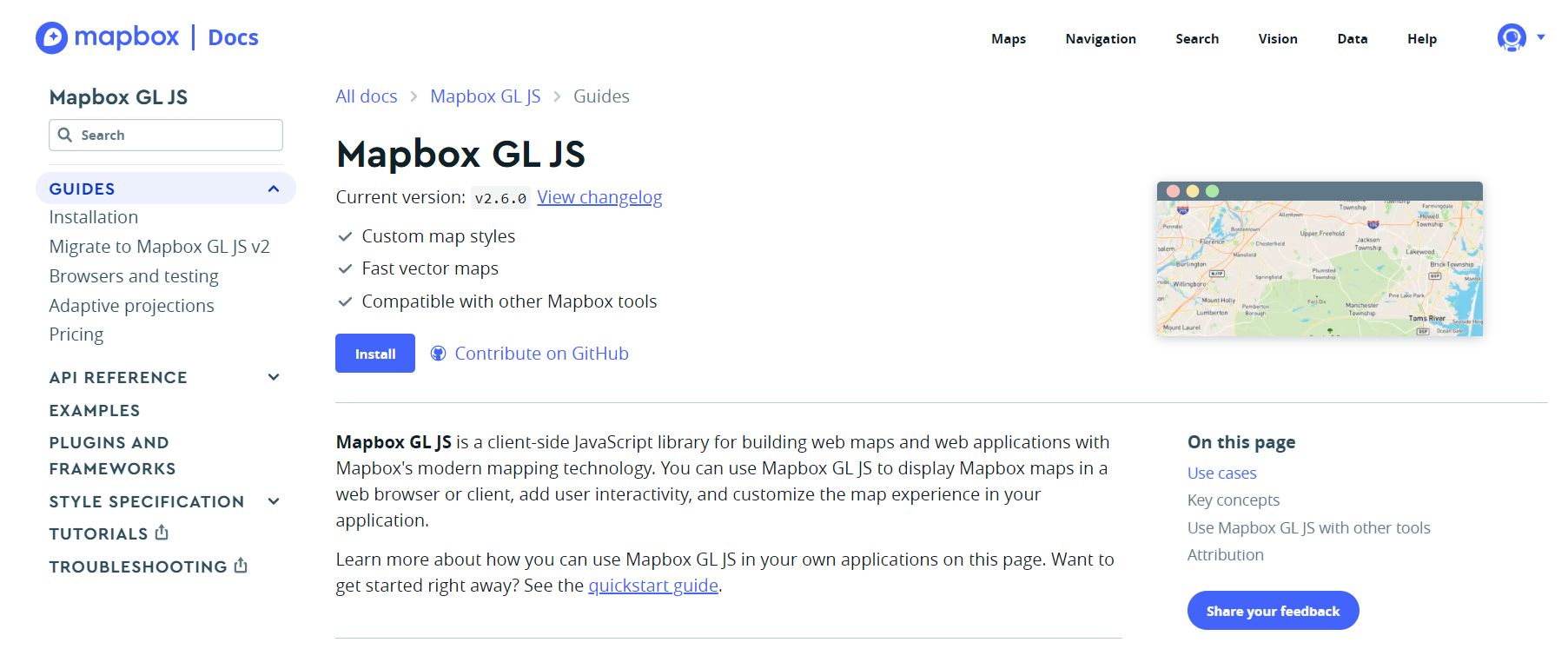
Task: Click the map preview thumbnail
Action: click(x=1320, y=259)
